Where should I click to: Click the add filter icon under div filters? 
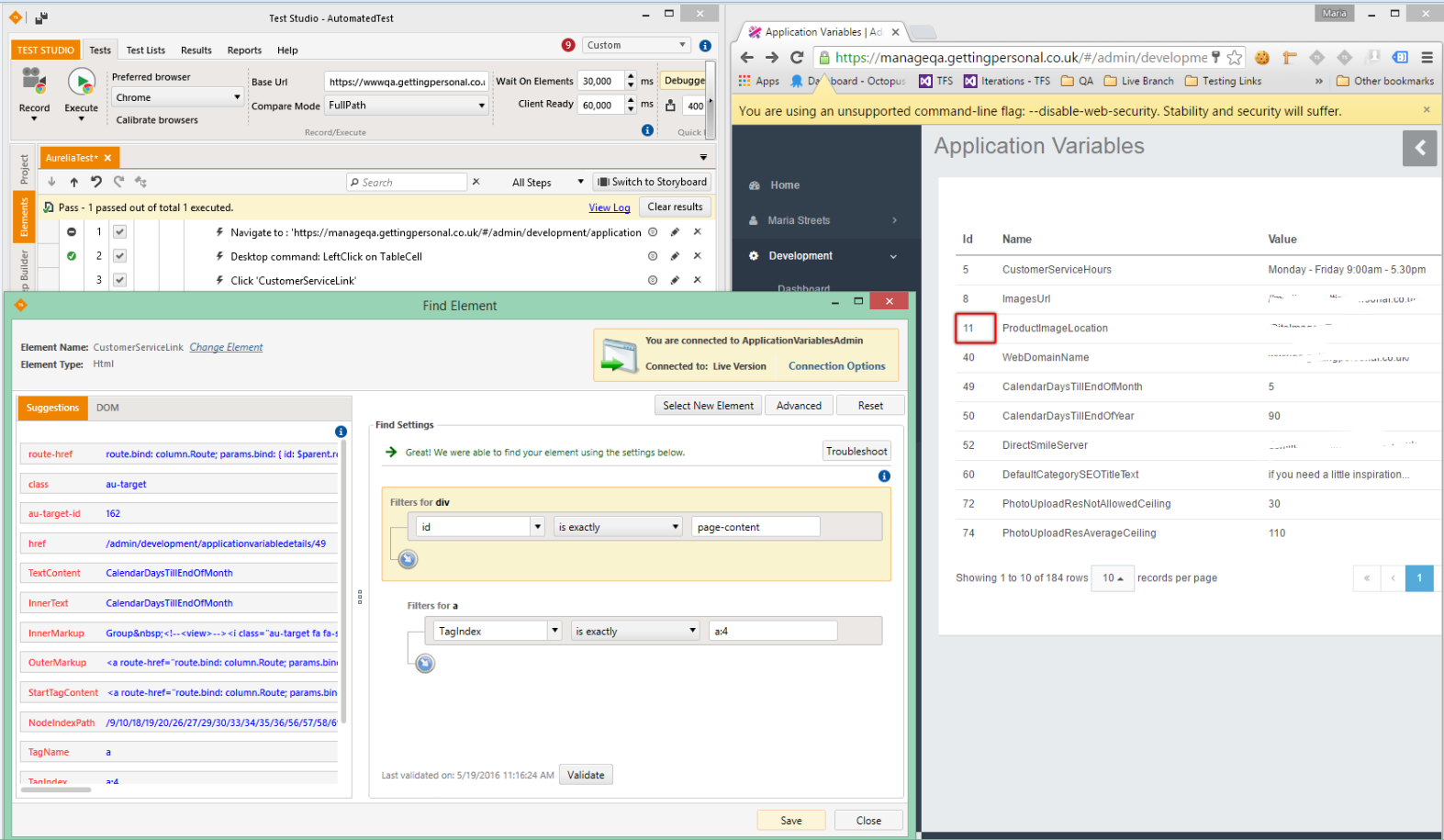[409, 559]
